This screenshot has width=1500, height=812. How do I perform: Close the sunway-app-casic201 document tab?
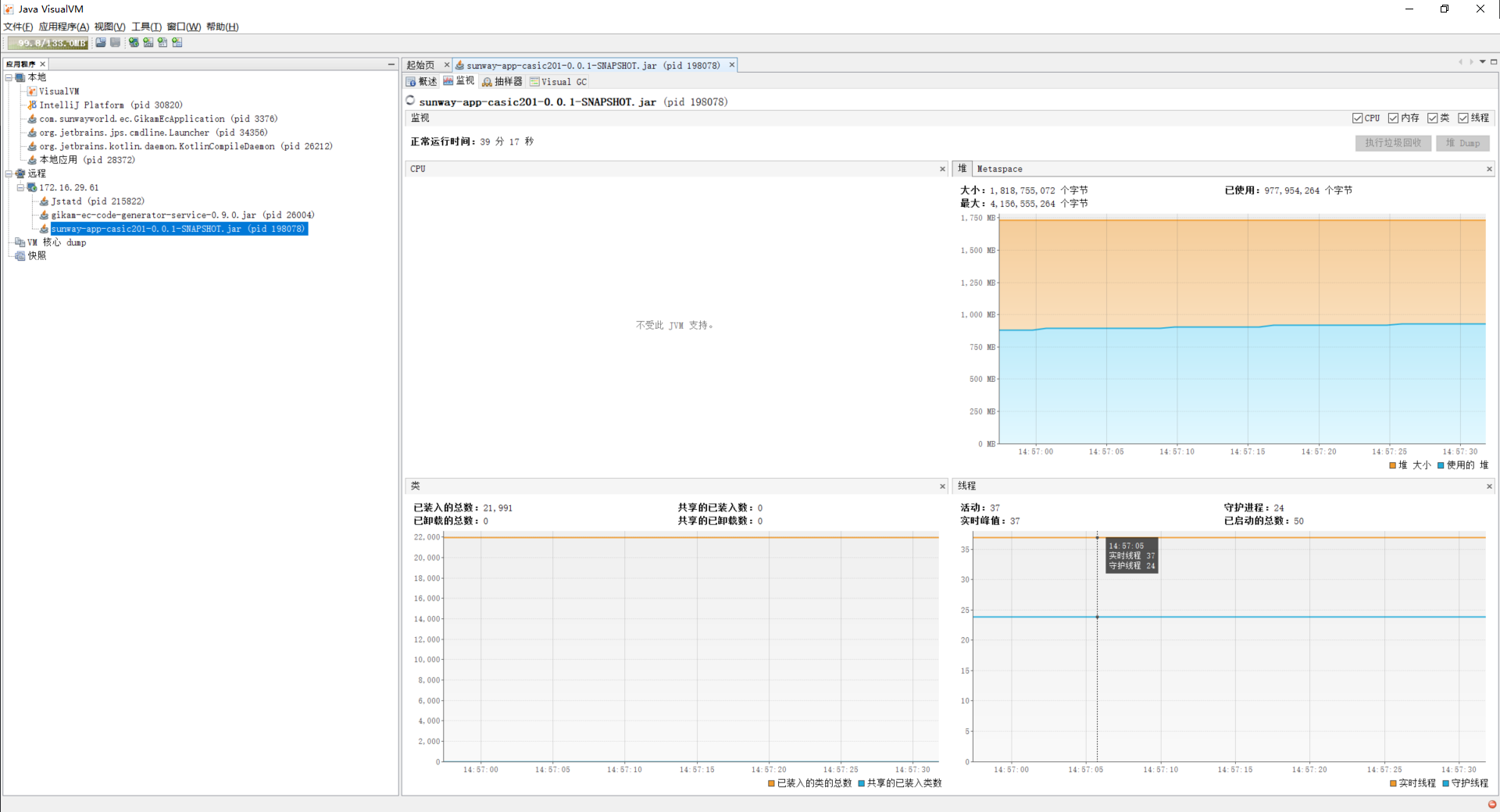point(732,65)
